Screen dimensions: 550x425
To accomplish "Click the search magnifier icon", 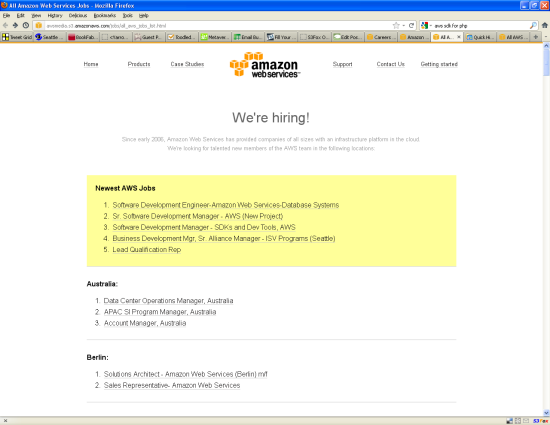I will pyautogui.click(x=533, y=25).
